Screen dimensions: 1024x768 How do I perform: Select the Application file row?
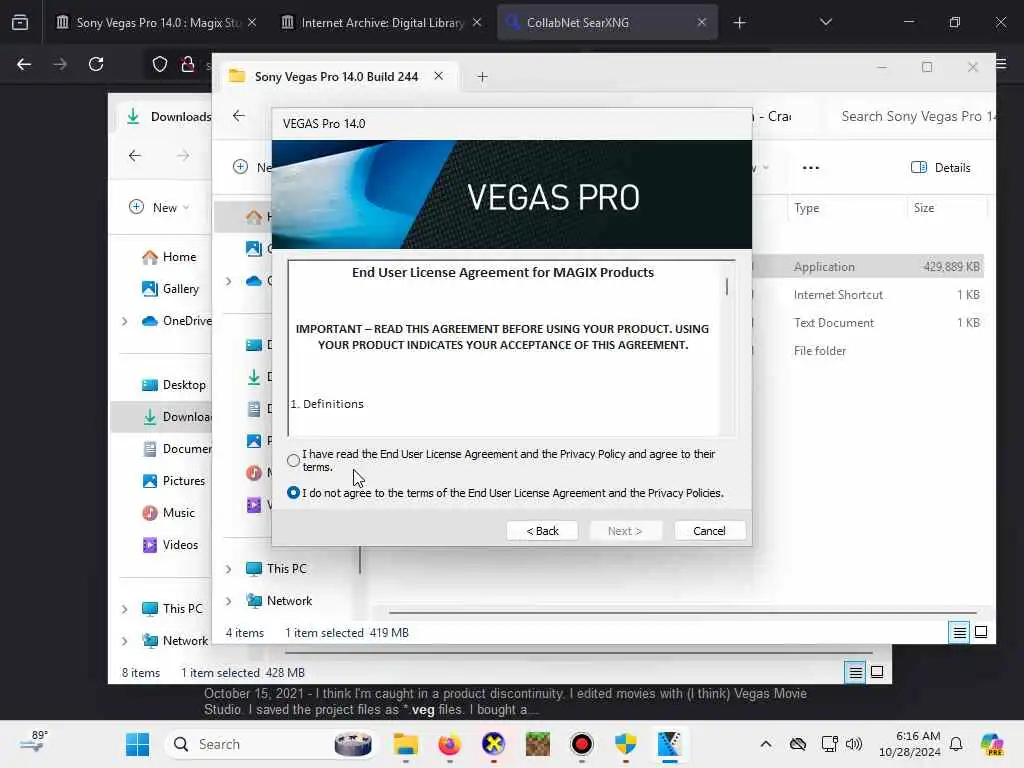pos(867,266)
